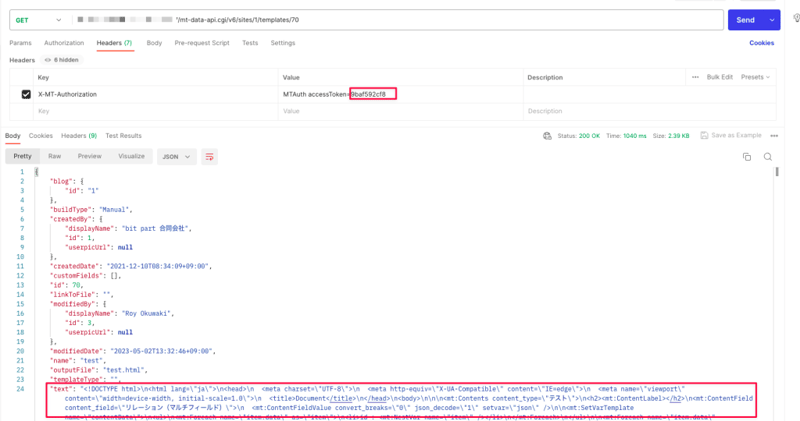Open the Send options dropdown arrow

coord(772,19)
